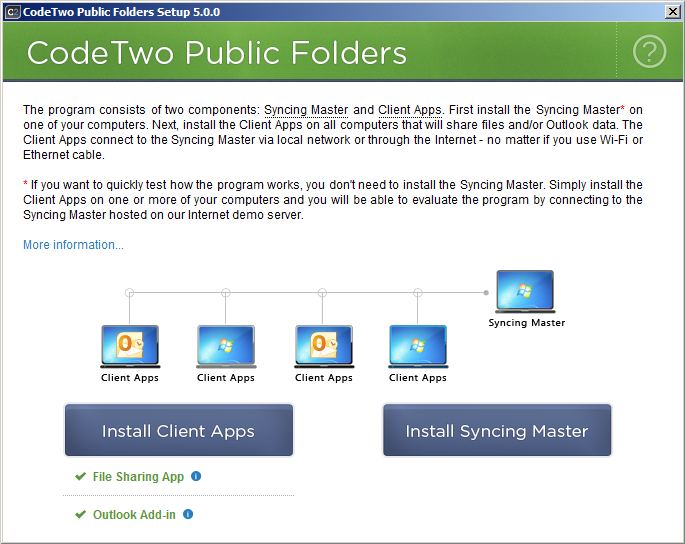Install Client Apps
The width and height of the screenshot is (685, 544).
tap(179, 430)
